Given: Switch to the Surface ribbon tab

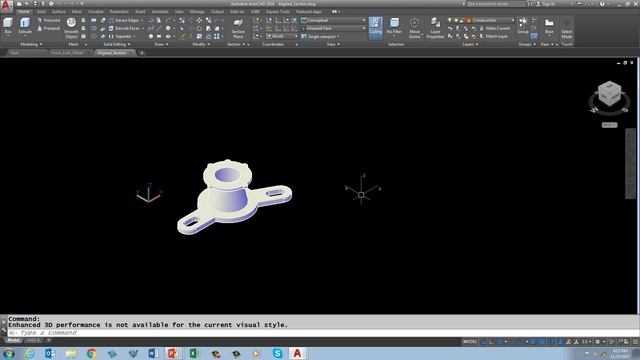Looking at the screenshot, I should 59,12.
